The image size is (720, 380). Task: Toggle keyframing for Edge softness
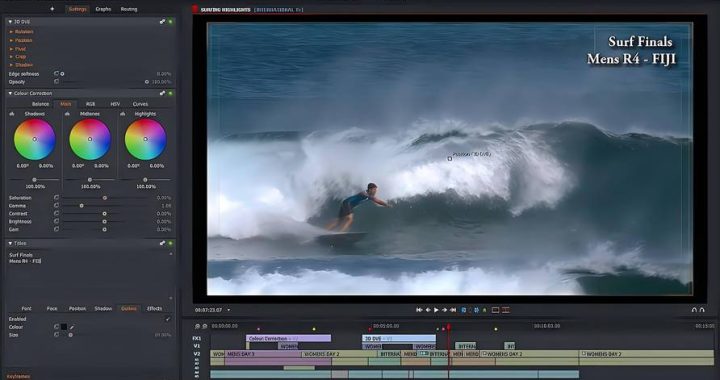[x=56, y=73]
